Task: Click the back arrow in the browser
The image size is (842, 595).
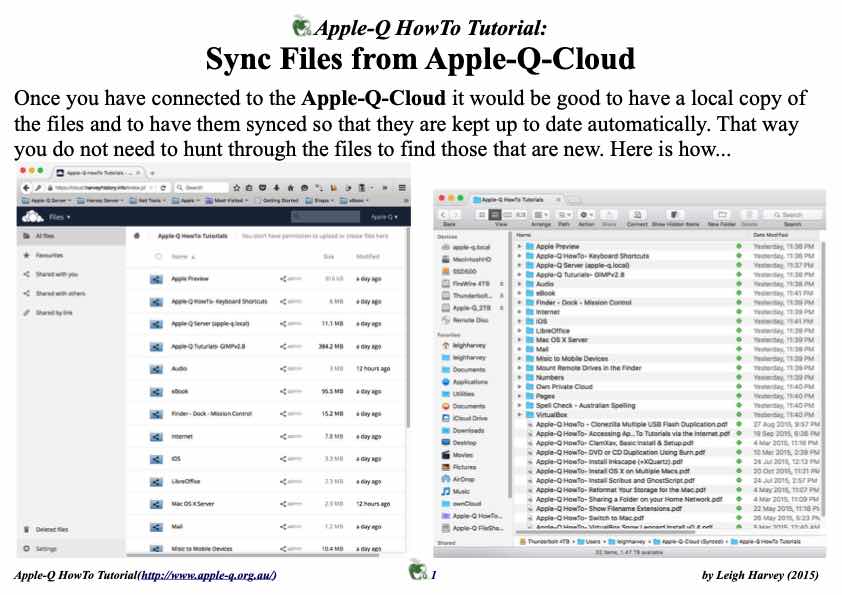Action: pyautogui.click(x=25, y=188)
